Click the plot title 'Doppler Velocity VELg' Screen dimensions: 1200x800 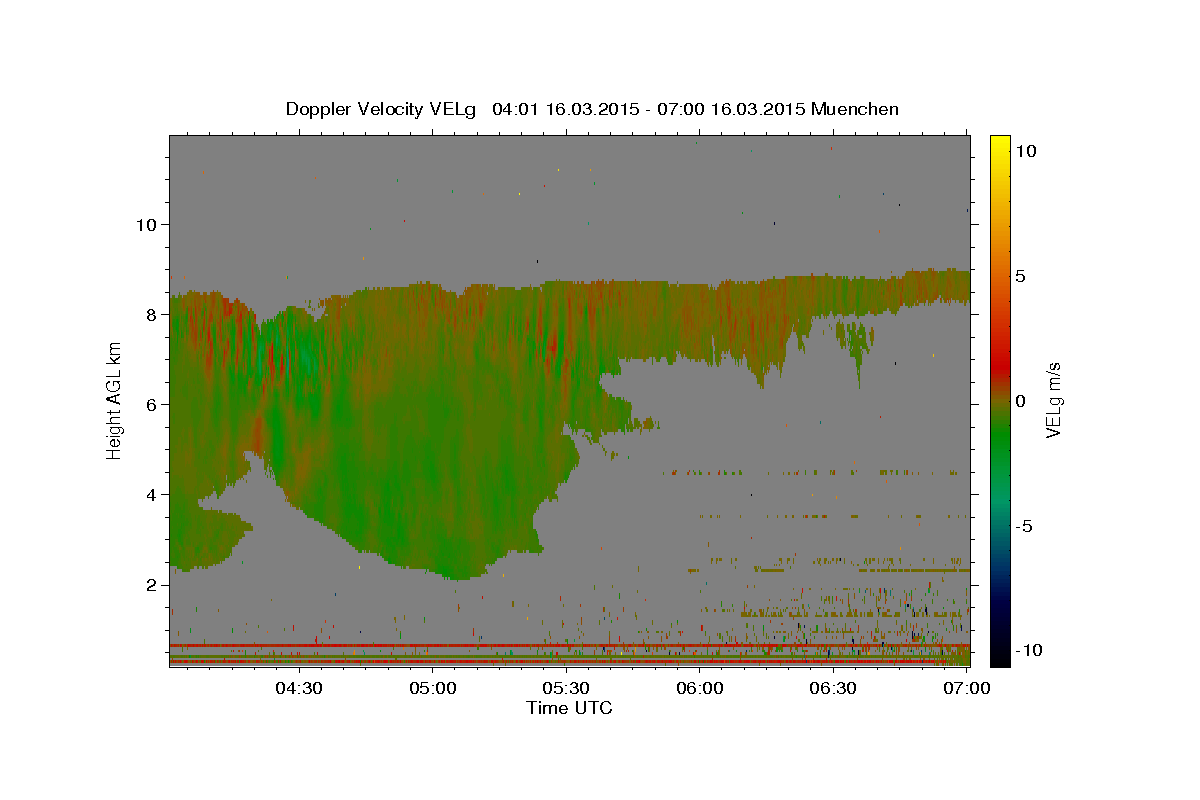381,109
